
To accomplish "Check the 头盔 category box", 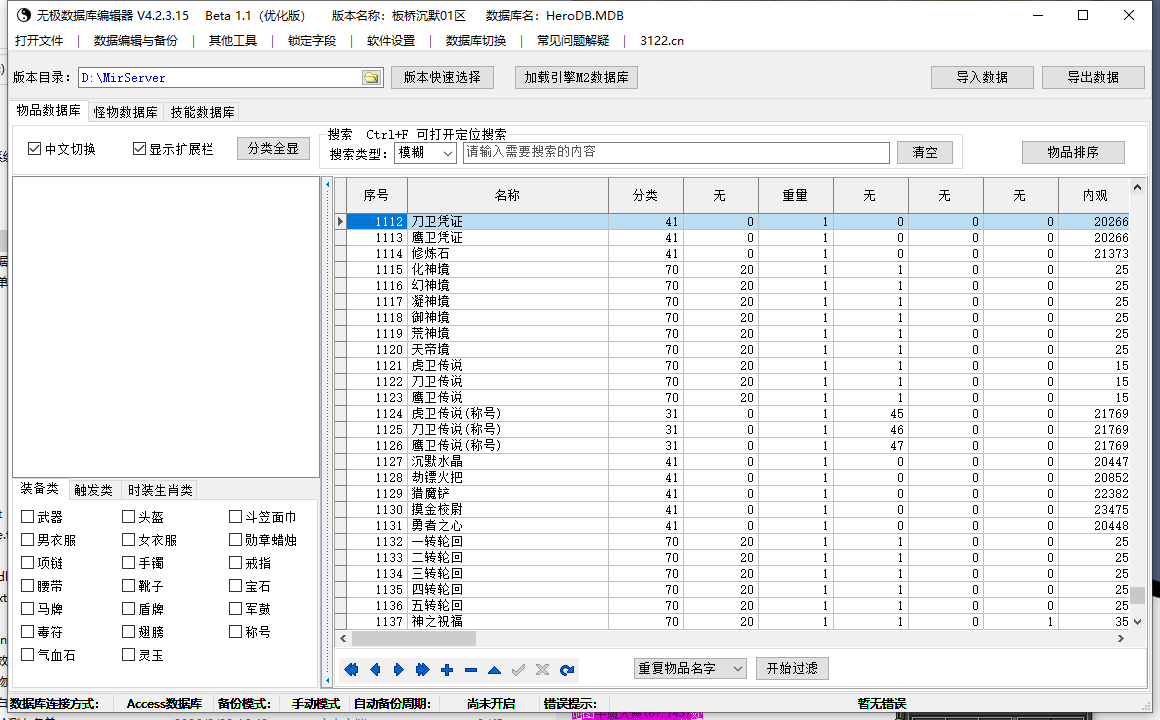I will [128, 517].
